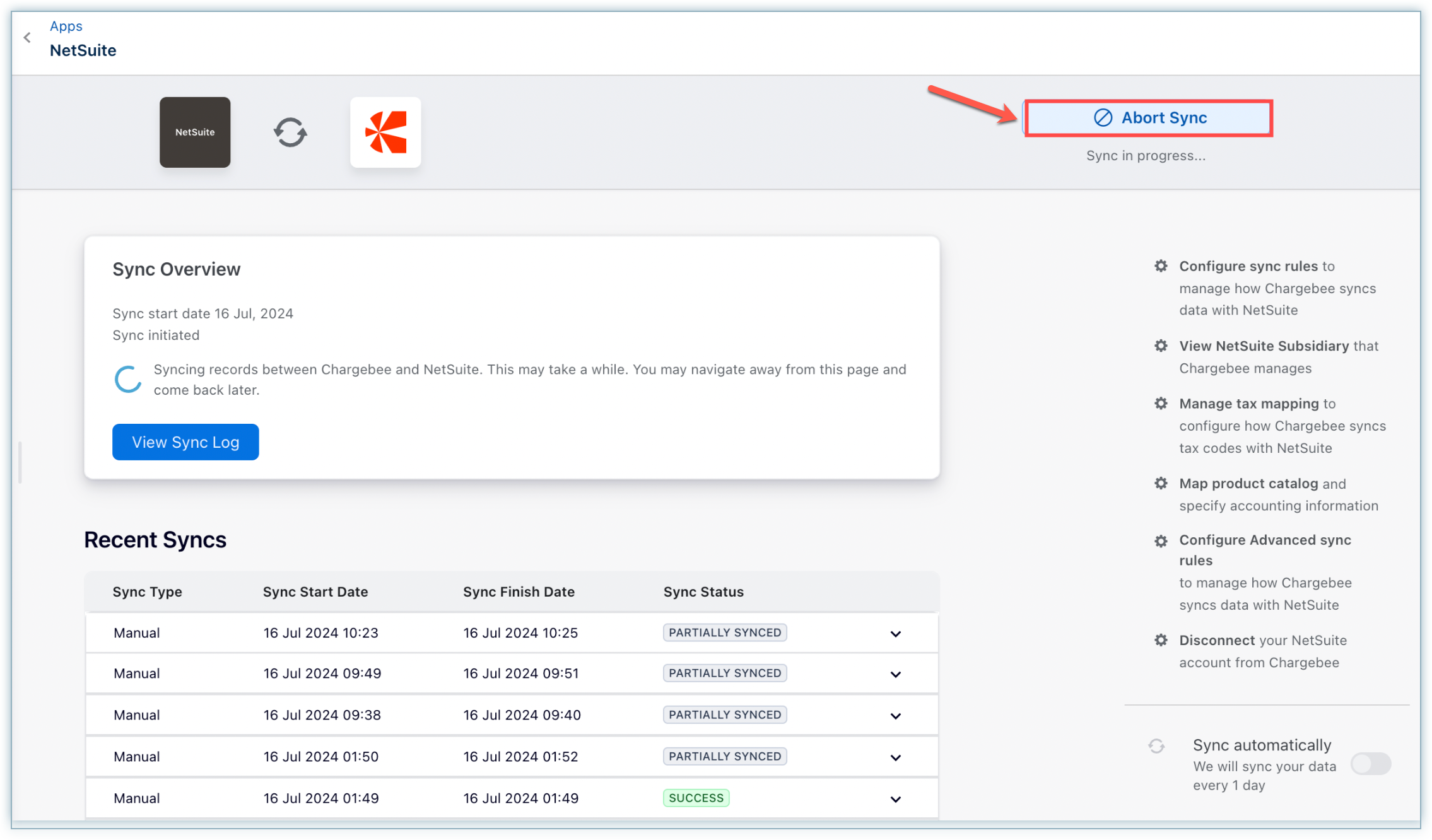Expand the SUCCESS sync row chevron
The width and height of the screenshot is (1432, 840).
tap(895, 799)
